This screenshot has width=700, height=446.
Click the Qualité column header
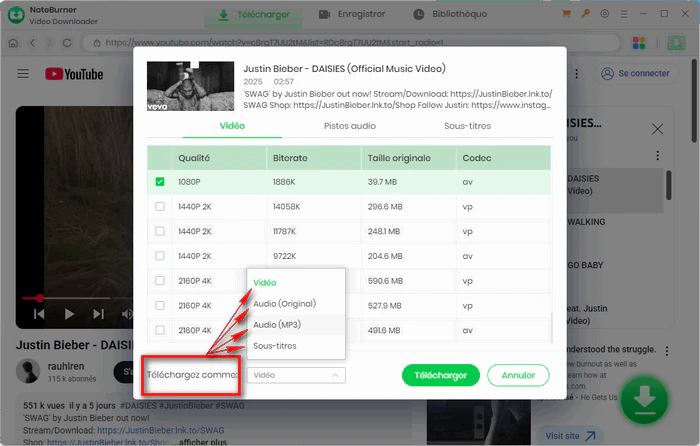coord(219,158)
